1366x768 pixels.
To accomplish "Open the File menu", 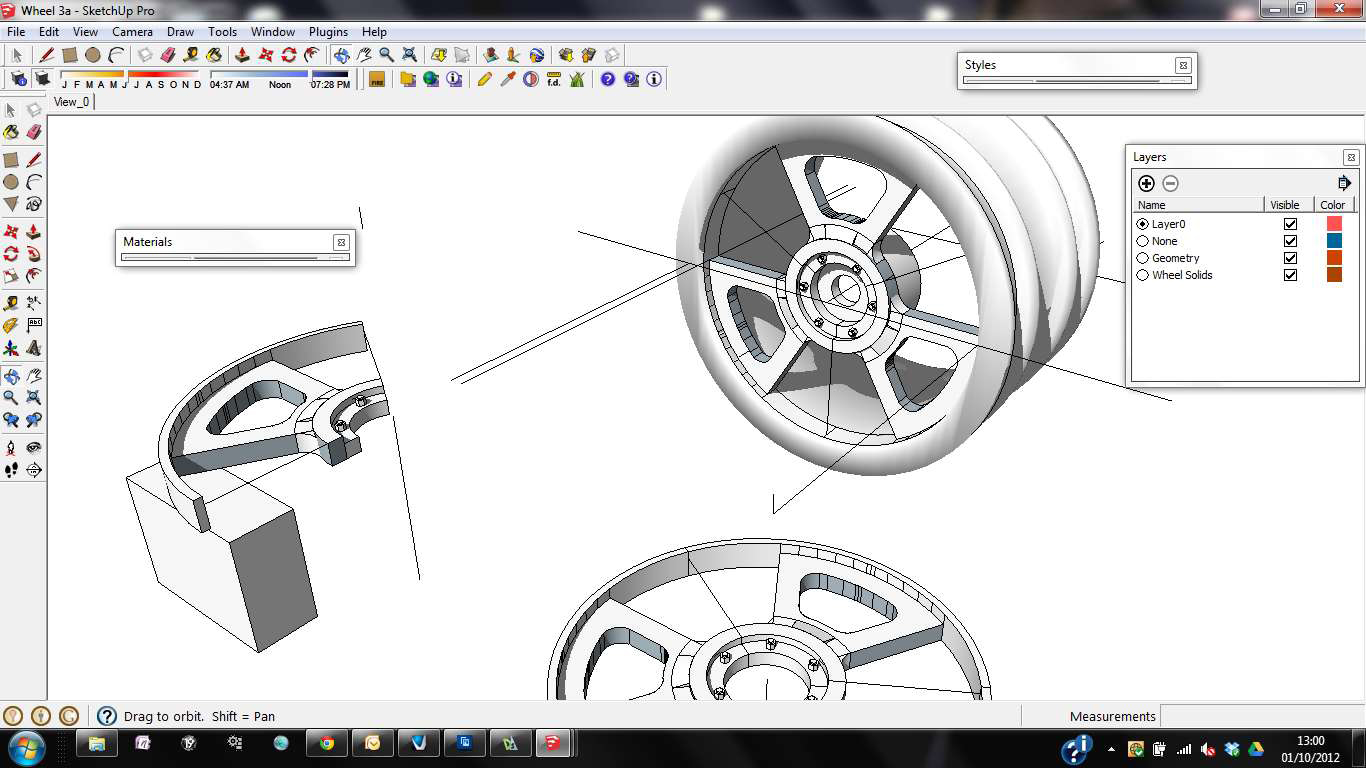I will (16, 32).
